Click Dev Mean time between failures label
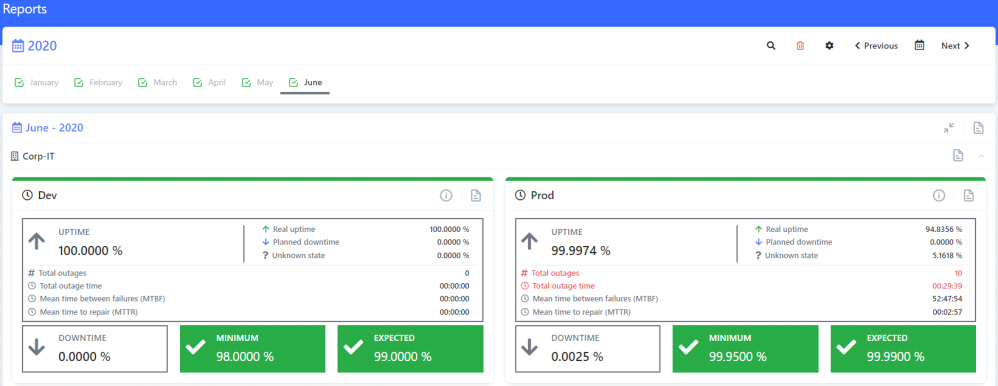Image resolution: width=998 pixels, height=386 pixels. click(102, 299)
